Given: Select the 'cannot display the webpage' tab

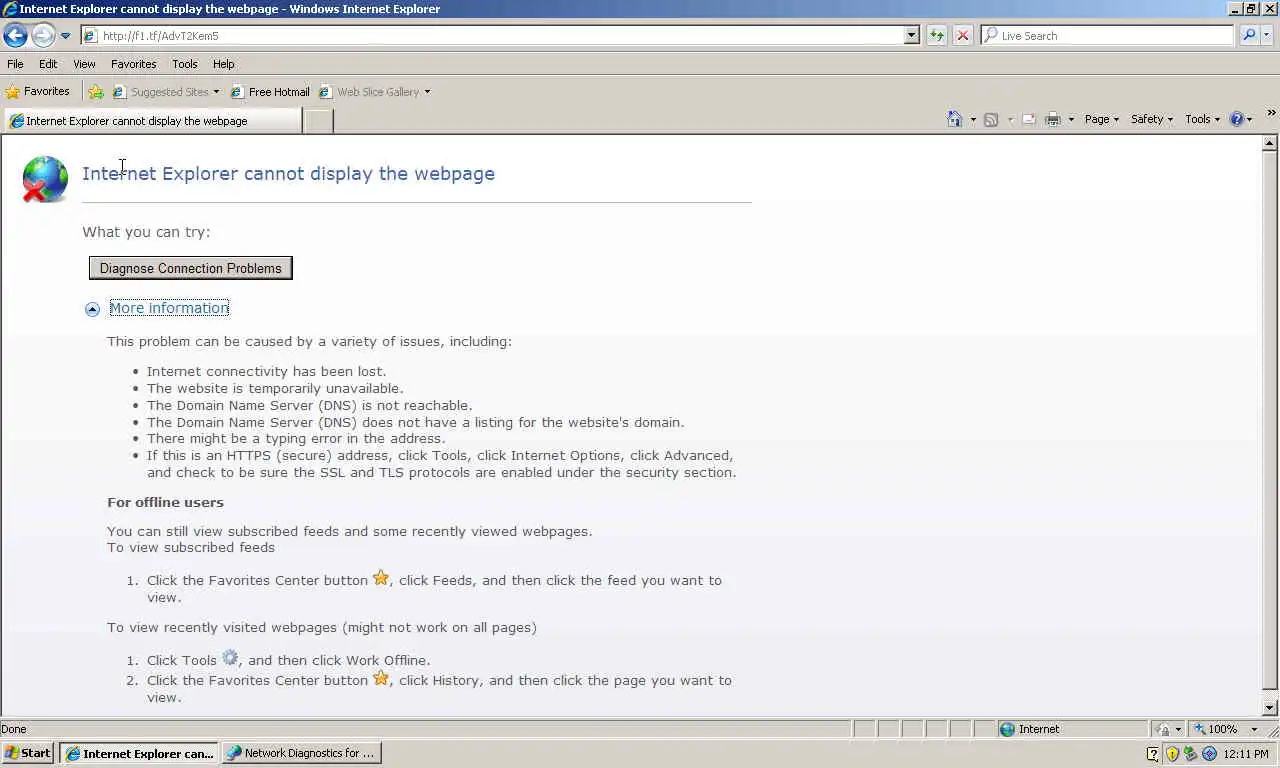Looking at the screenshot, I should click(x=152, y=121).
